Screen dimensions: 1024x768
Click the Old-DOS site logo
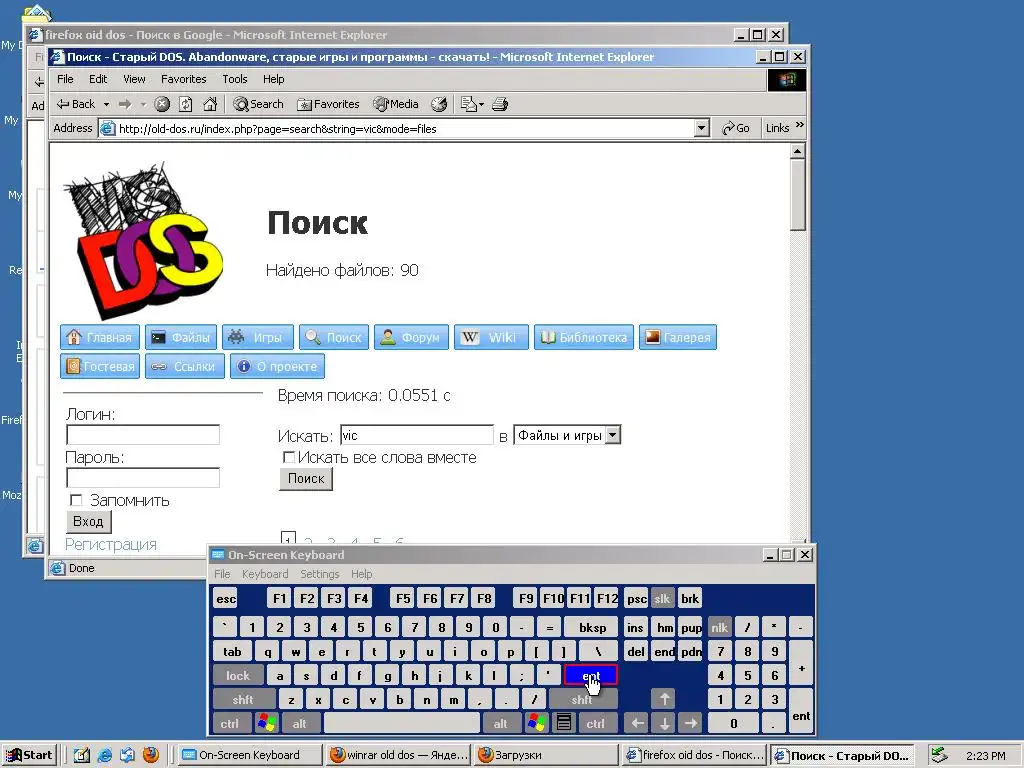[144, 240]
